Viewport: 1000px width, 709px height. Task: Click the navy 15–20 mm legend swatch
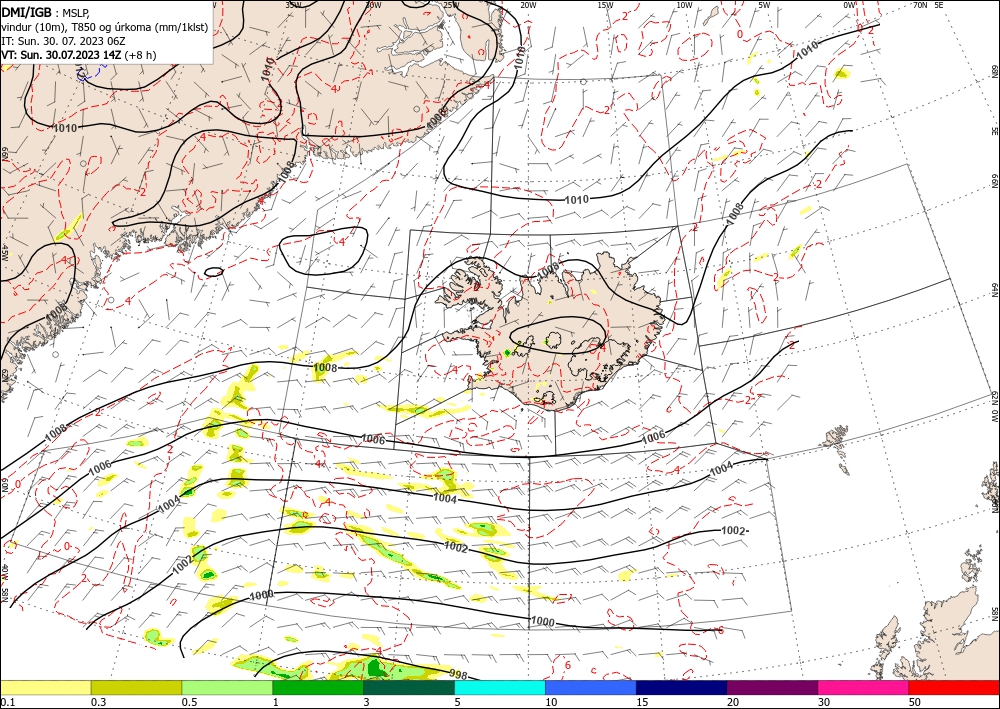tap(681, 687)
